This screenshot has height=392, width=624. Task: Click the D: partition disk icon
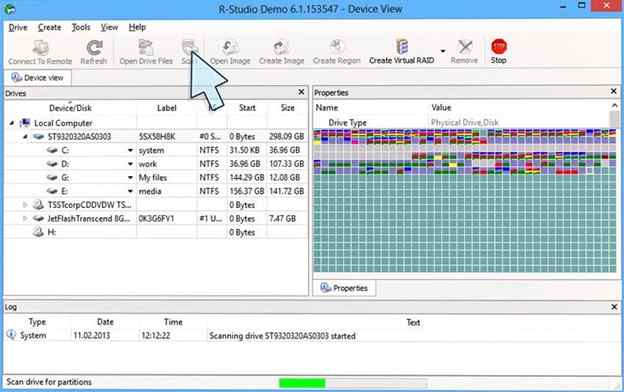[52, 164]
